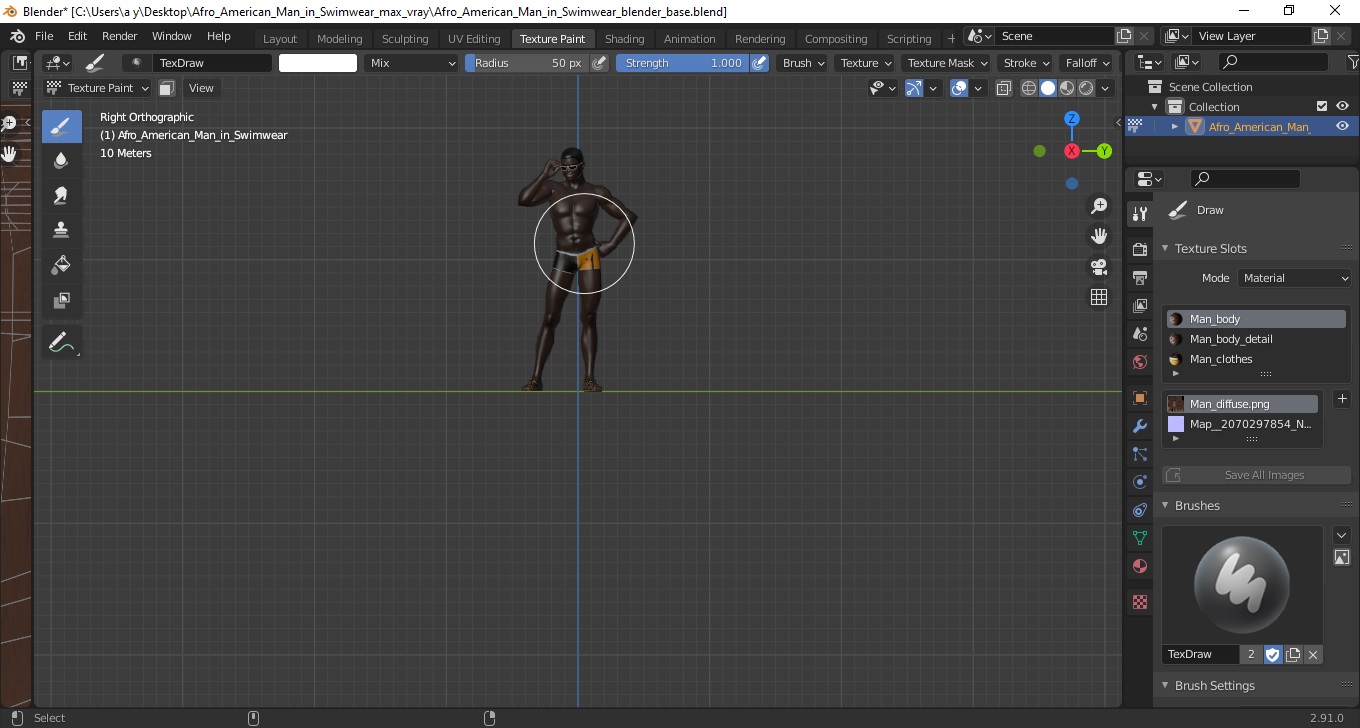
Task: Click Save All Images button
Action: [x=1256, y=475]
